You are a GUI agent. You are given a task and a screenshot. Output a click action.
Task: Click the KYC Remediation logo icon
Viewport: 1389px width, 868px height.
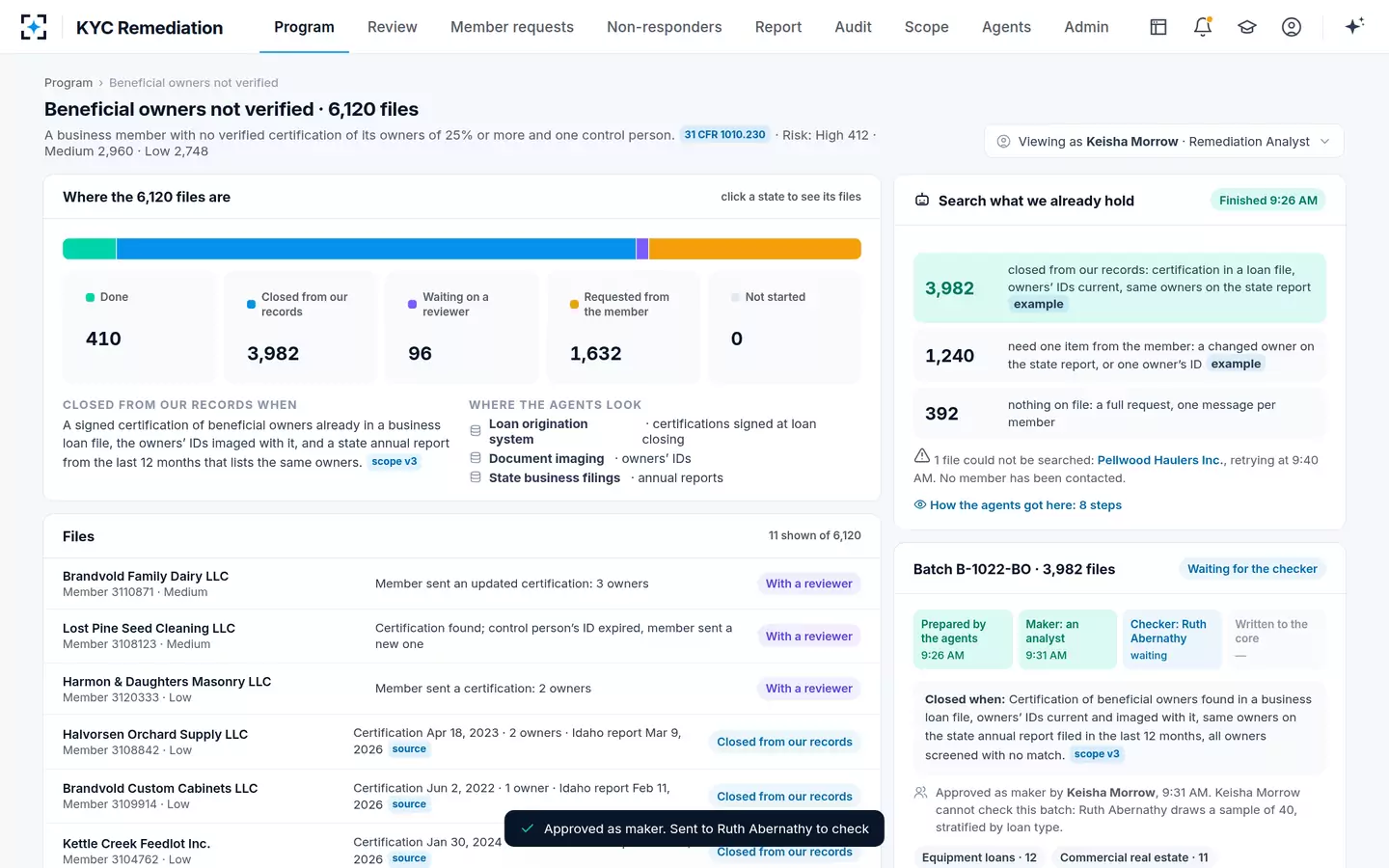click(34, 27)
